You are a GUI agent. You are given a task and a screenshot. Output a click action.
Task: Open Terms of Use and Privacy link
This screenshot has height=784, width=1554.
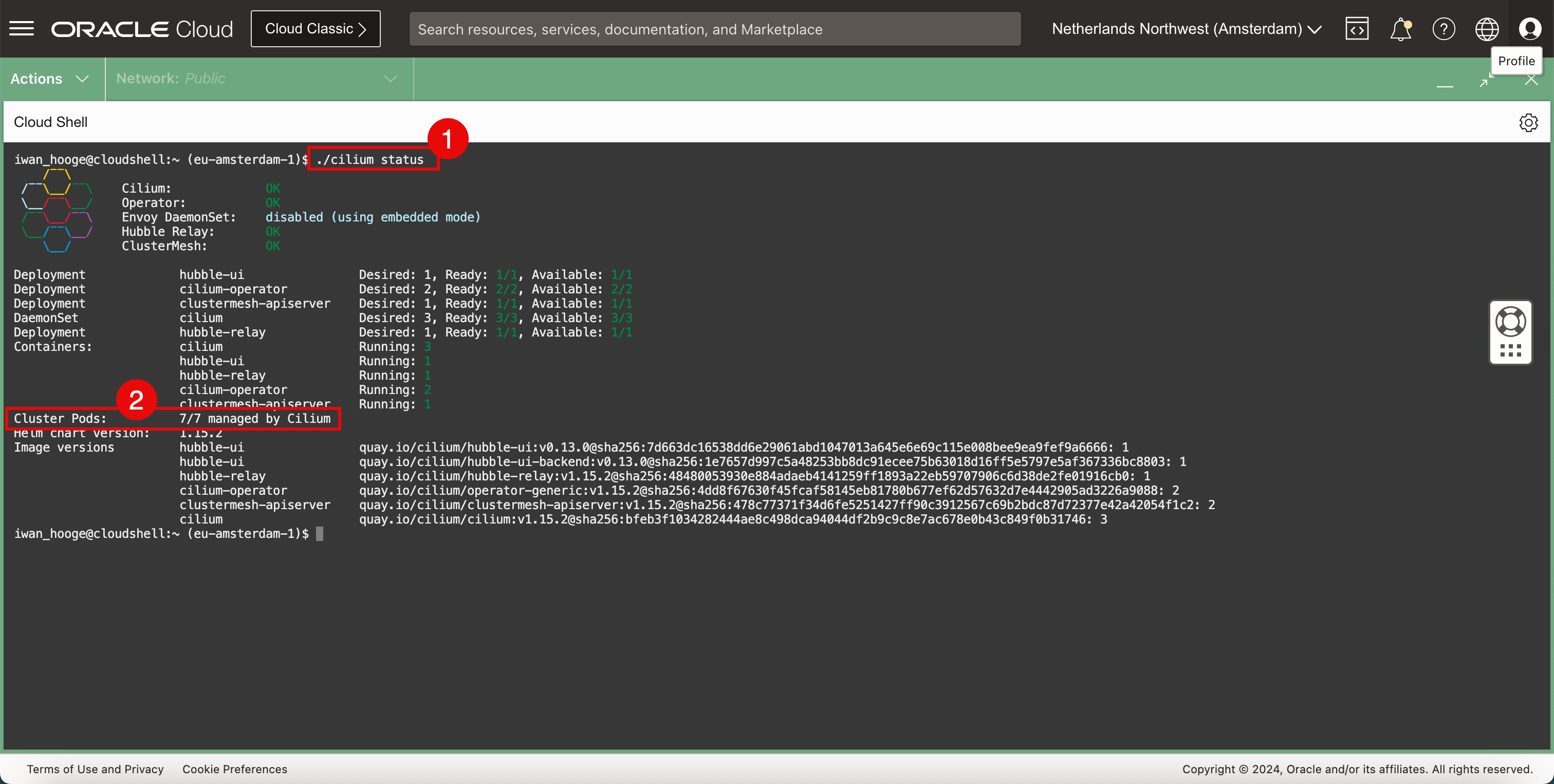95,769
